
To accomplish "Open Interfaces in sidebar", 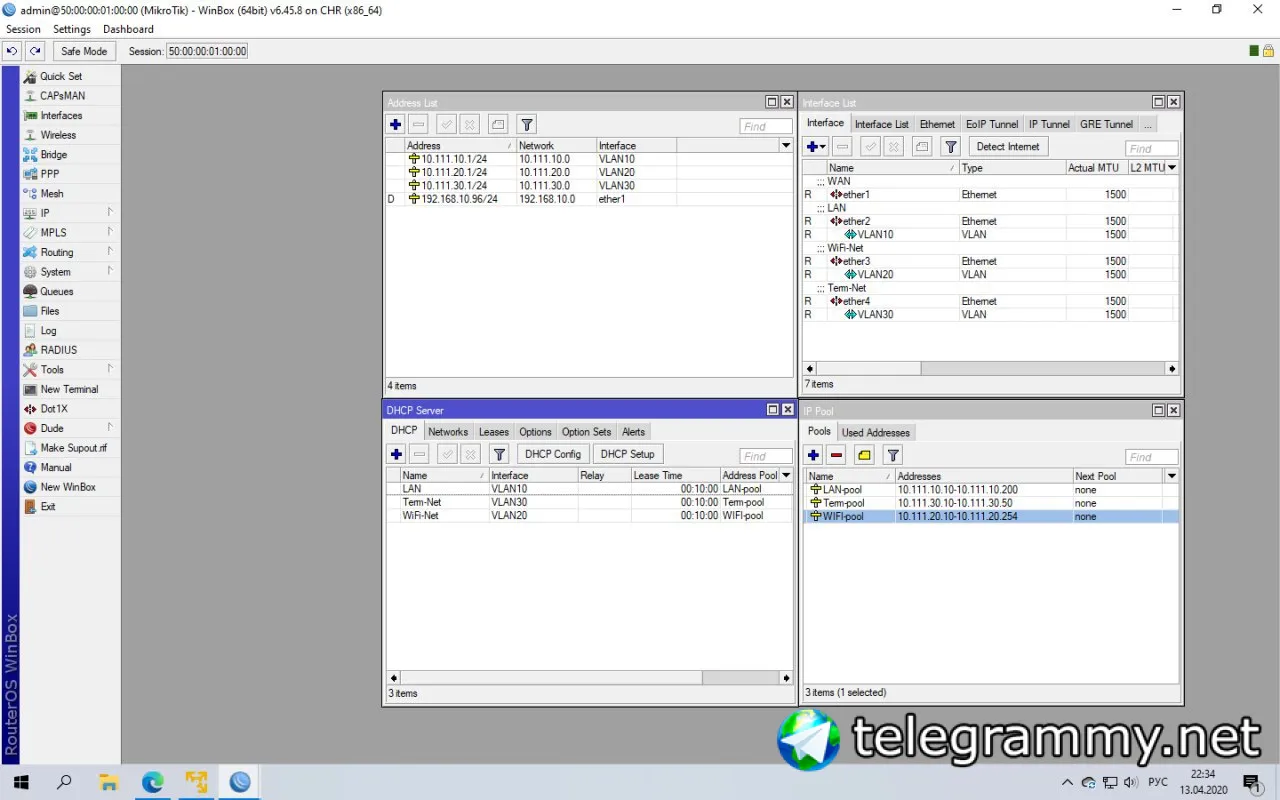I will (61, 115).
